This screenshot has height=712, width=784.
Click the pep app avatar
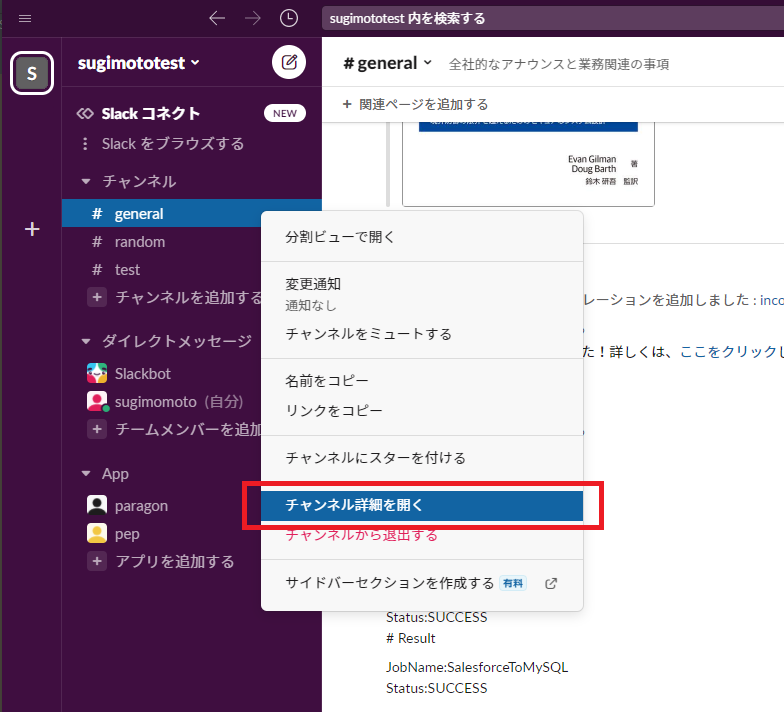[x=97, y=533]
